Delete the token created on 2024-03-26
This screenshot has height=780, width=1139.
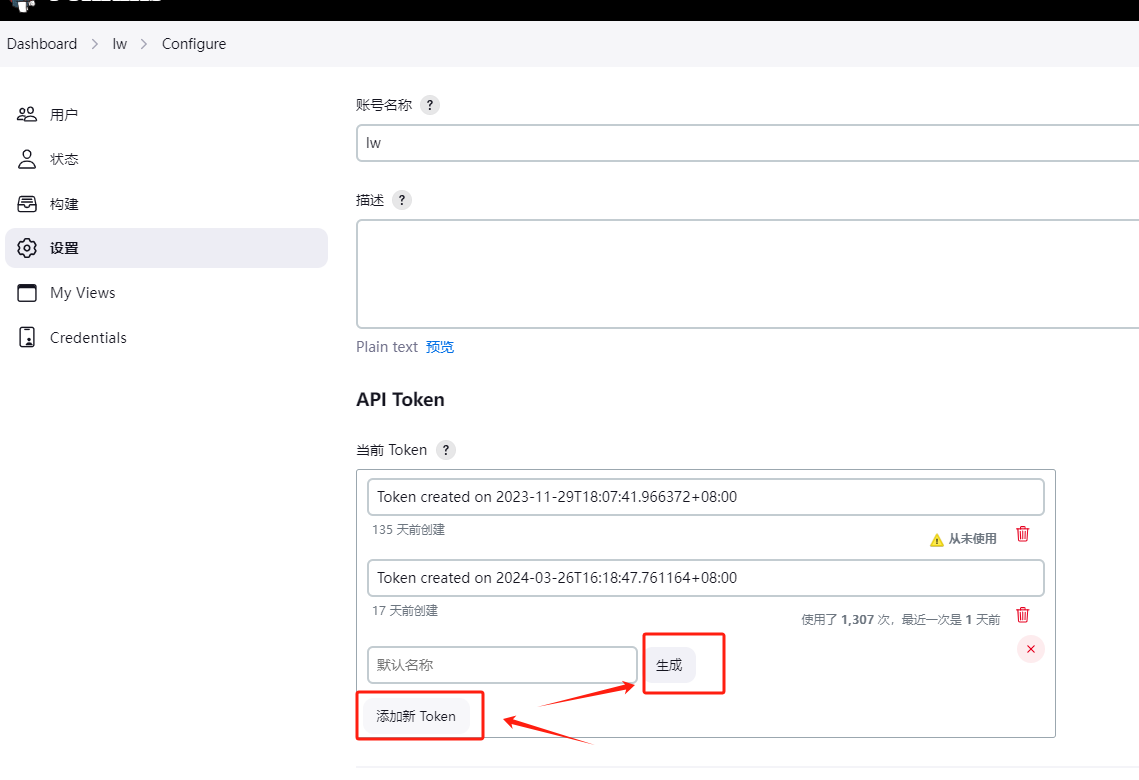point(1022,615)
